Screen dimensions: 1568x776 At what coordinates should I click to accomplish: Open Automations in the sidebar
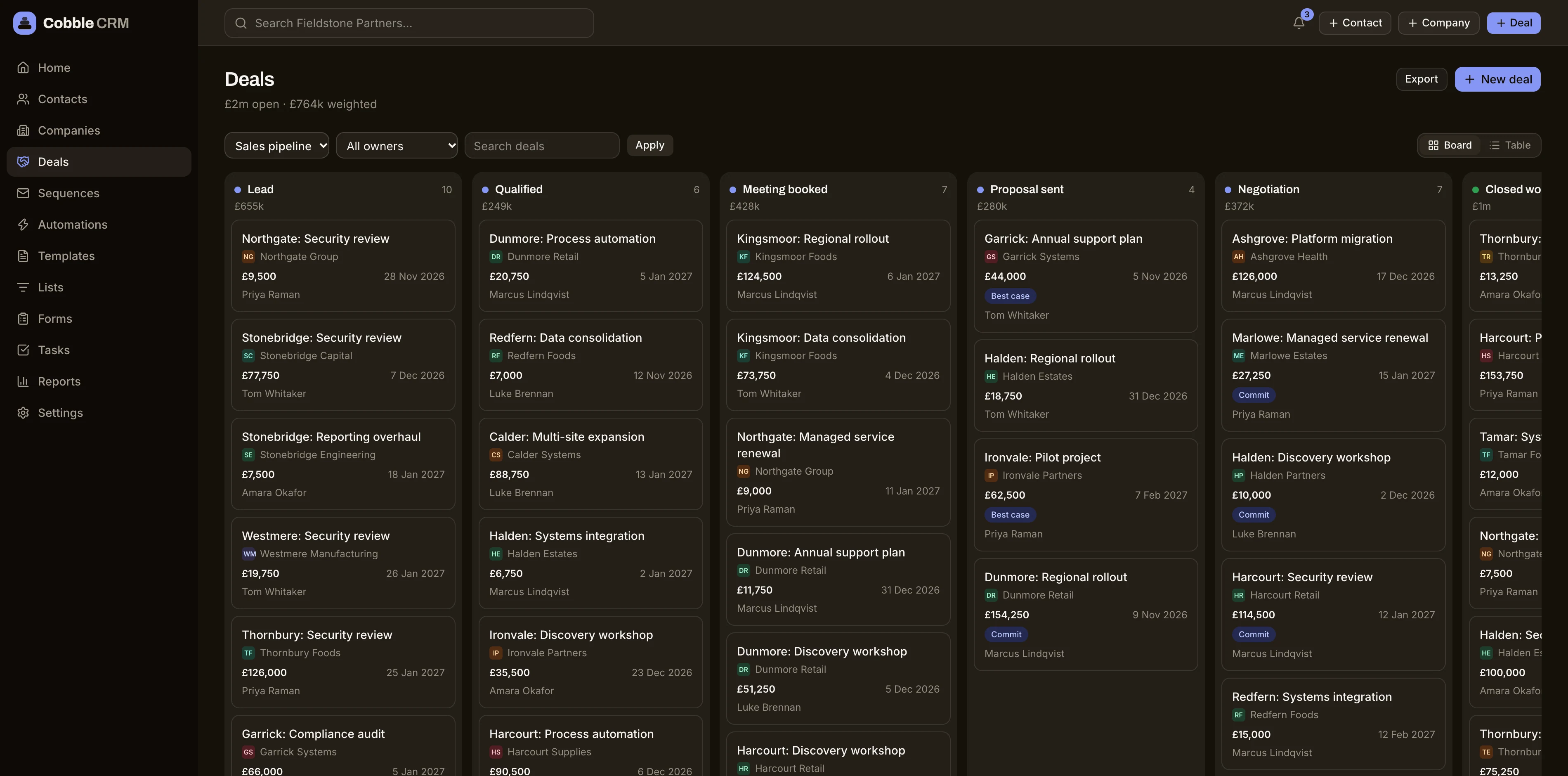[x=99, y=225]
